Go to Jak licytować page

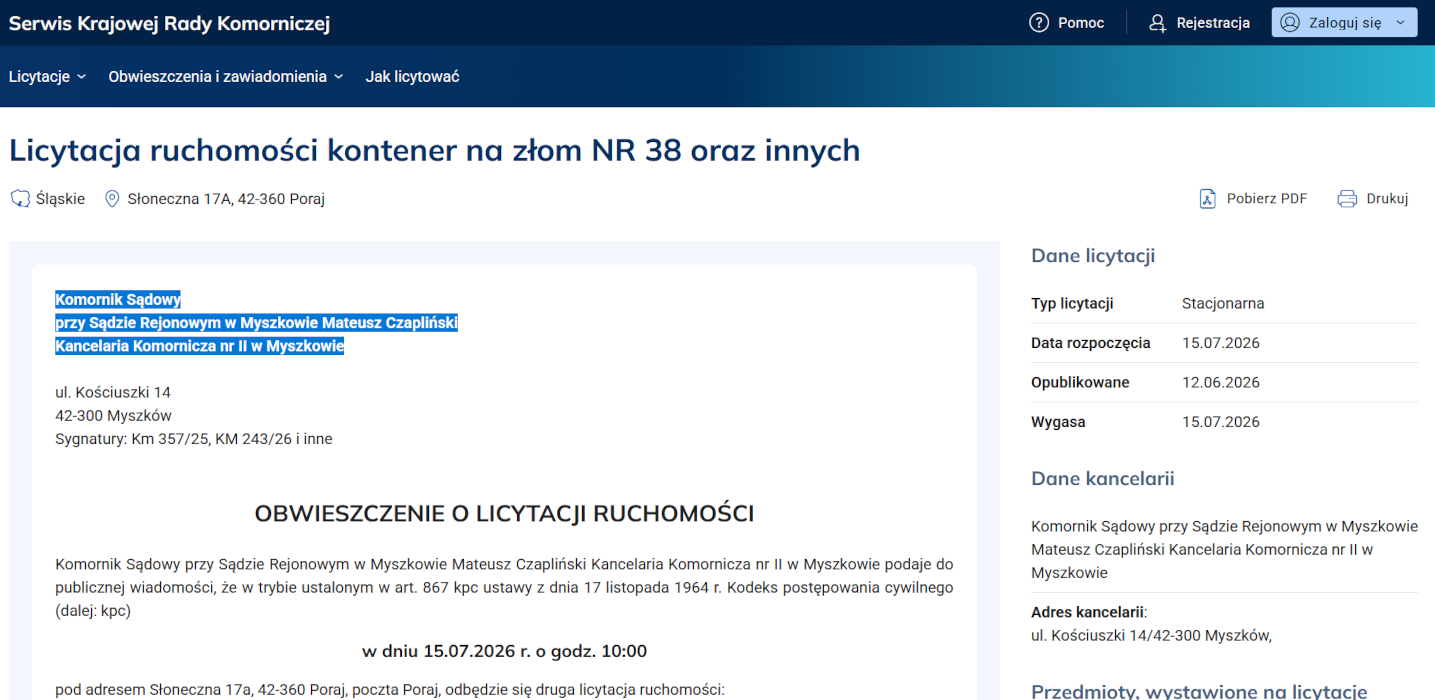(412, 77)
